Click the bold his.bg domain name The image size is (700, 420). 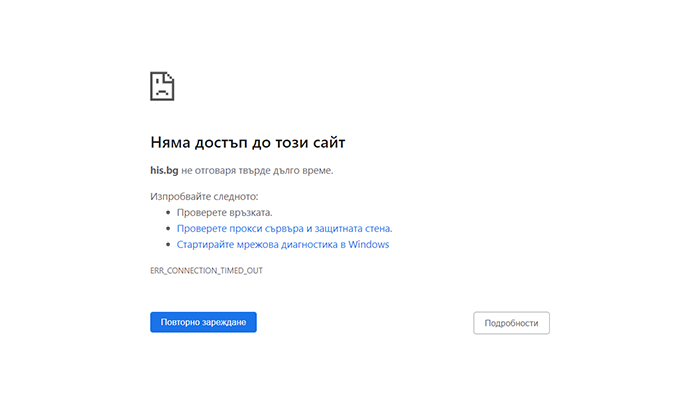coord(164,170)
